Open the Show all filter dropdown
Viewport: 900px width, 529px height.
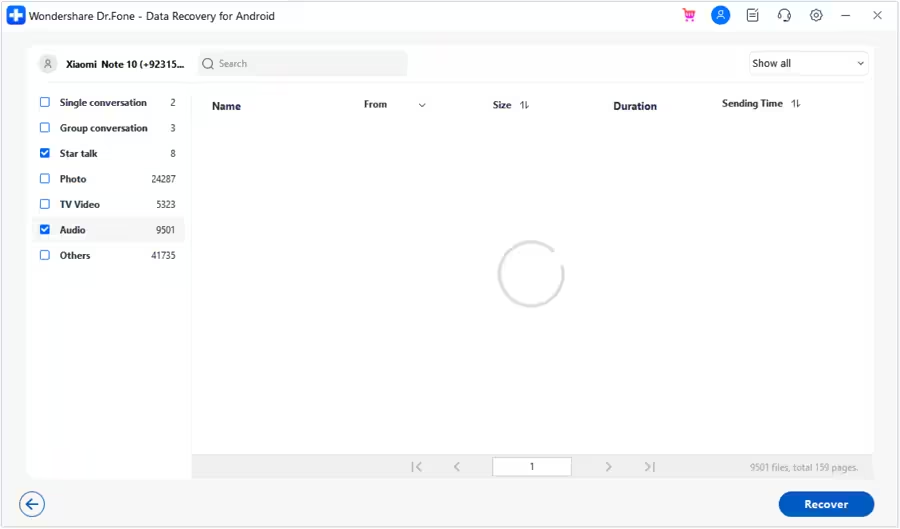pyautogui.click(x=808, y=64)
